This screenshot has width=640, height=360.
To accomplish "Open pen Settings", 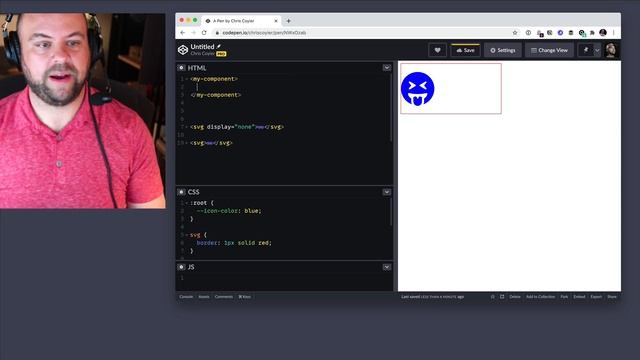I will pos(503,50).
